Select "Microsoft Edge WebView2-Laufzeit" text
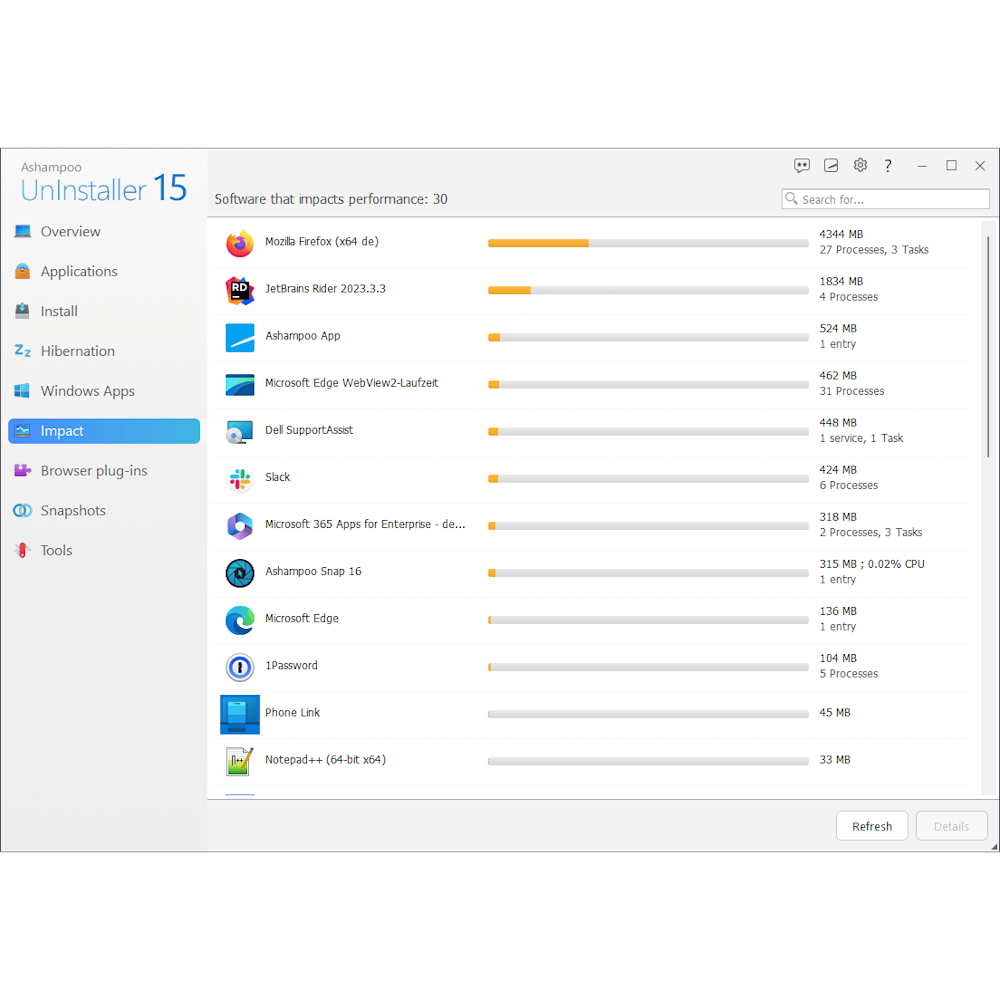1000x1000 pixels. coord(351,383)
